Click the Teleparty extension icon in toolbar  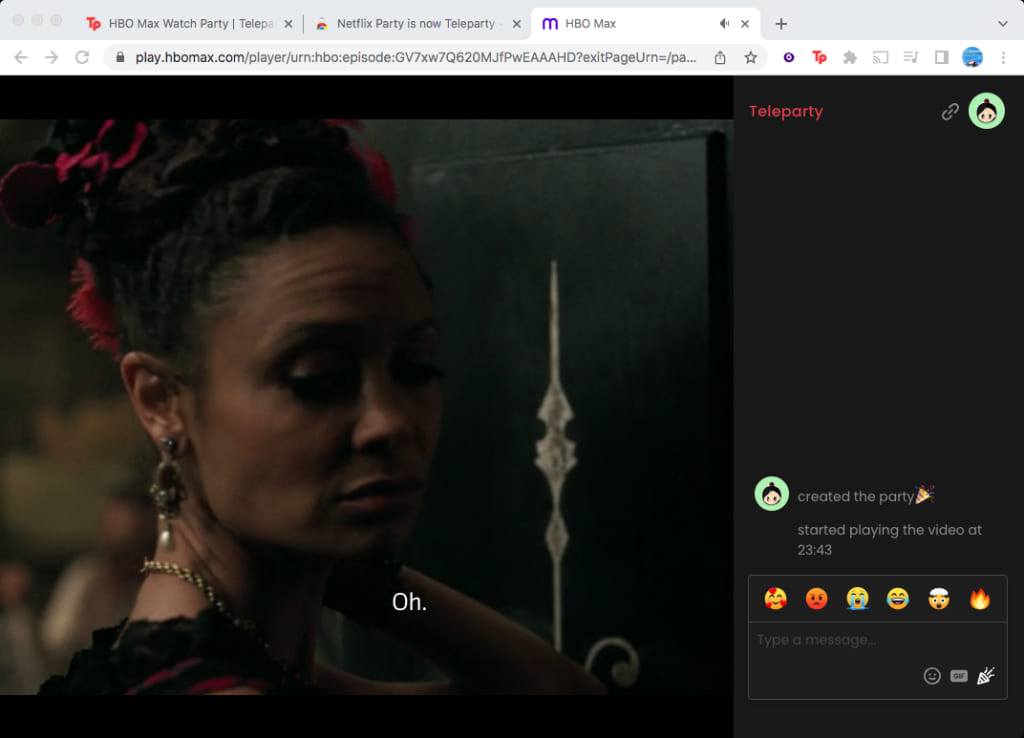click(x=819, y=58)
